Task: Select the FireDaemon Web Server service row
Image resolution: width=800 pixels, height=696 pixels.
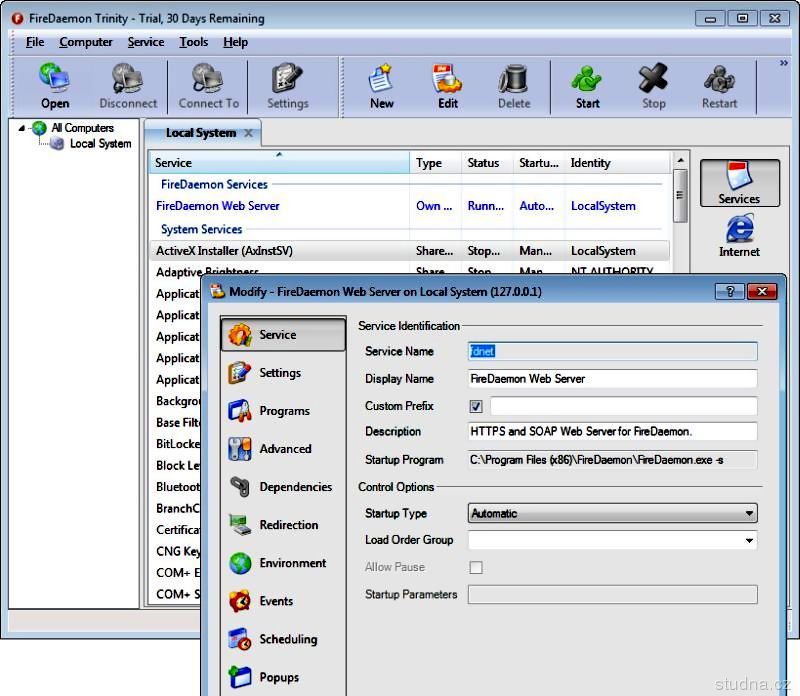Action: click(218, 206)
